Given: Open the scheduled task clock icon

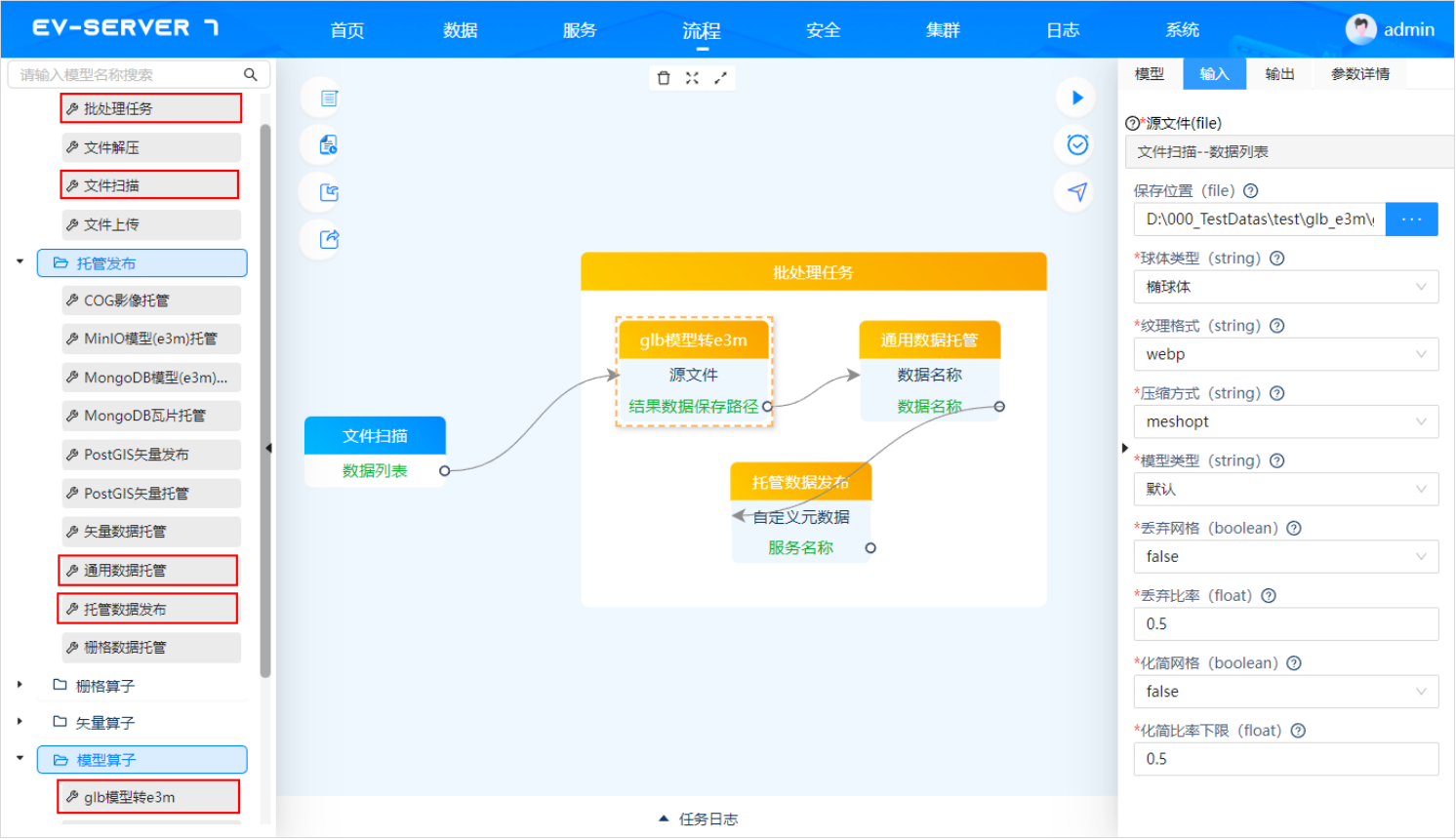Looking at the screenshot, I should pos(1075,144).
